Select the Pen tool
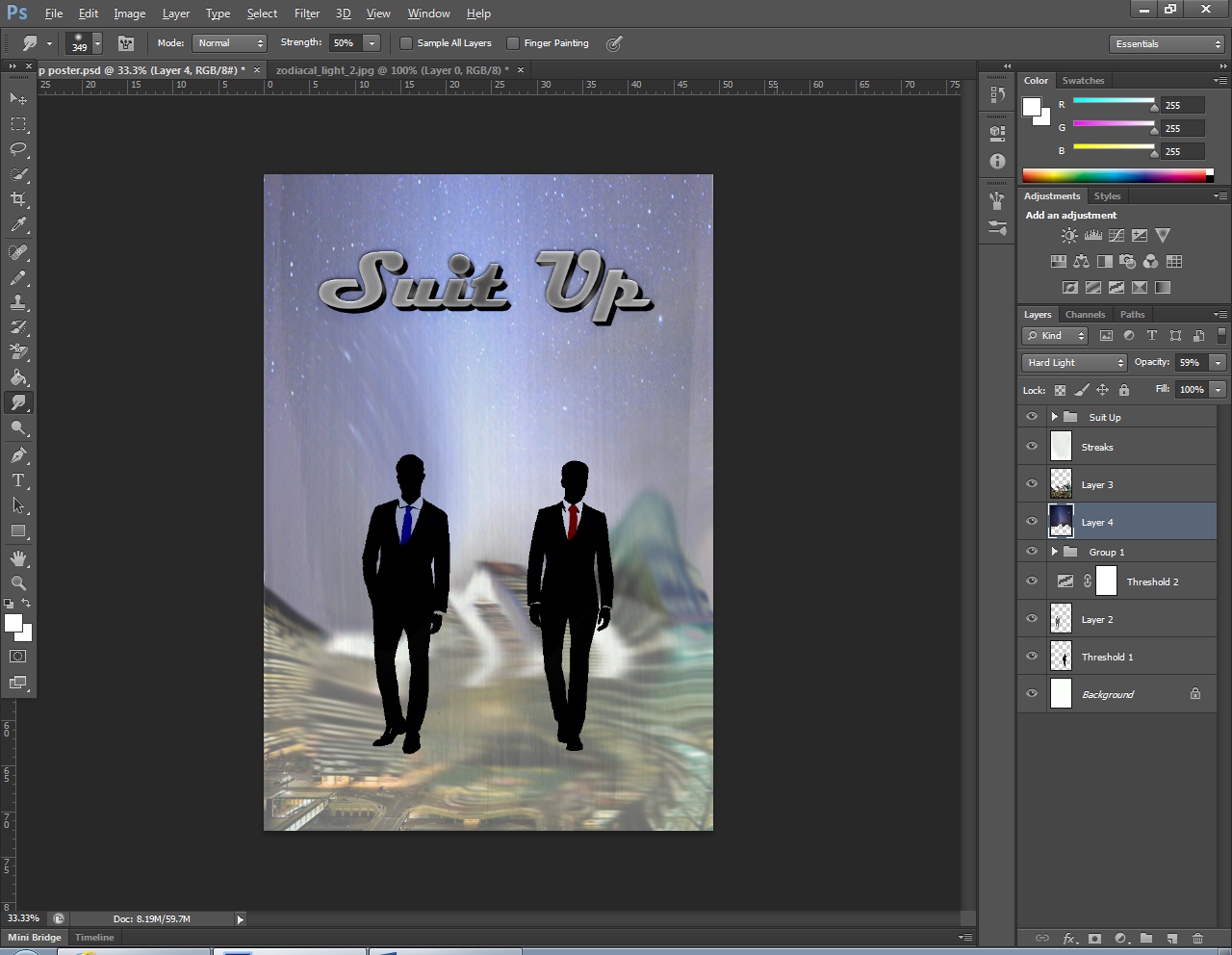The width and height of the screenshot is (1232, 955). (18, 455)
